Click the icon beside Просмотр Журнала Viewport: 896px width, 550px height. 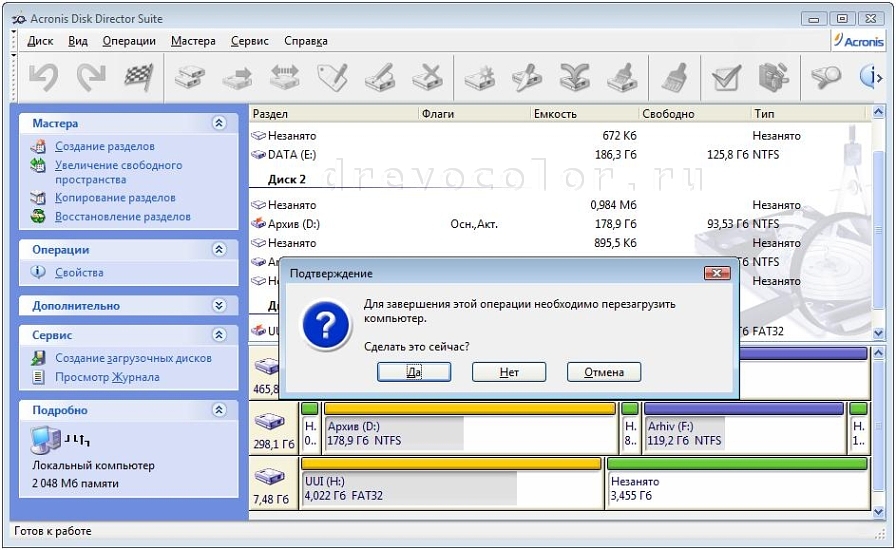coord(38,377)
